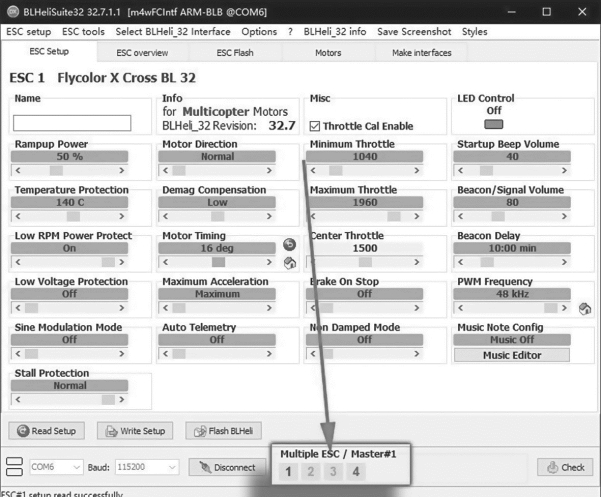Screen dimensions: 601x497
Task: Click the Music Off value bar
Action: click(x=512, y=340)
